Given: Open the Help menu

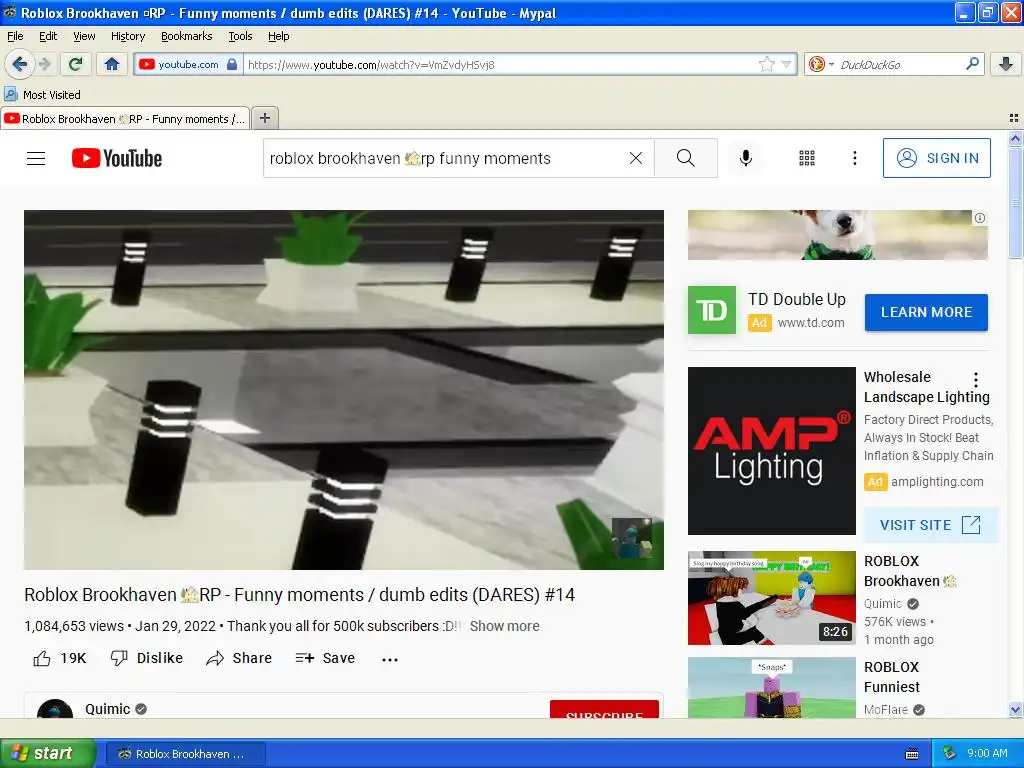Looking at the screenshot, I should [x=278, y=36].
